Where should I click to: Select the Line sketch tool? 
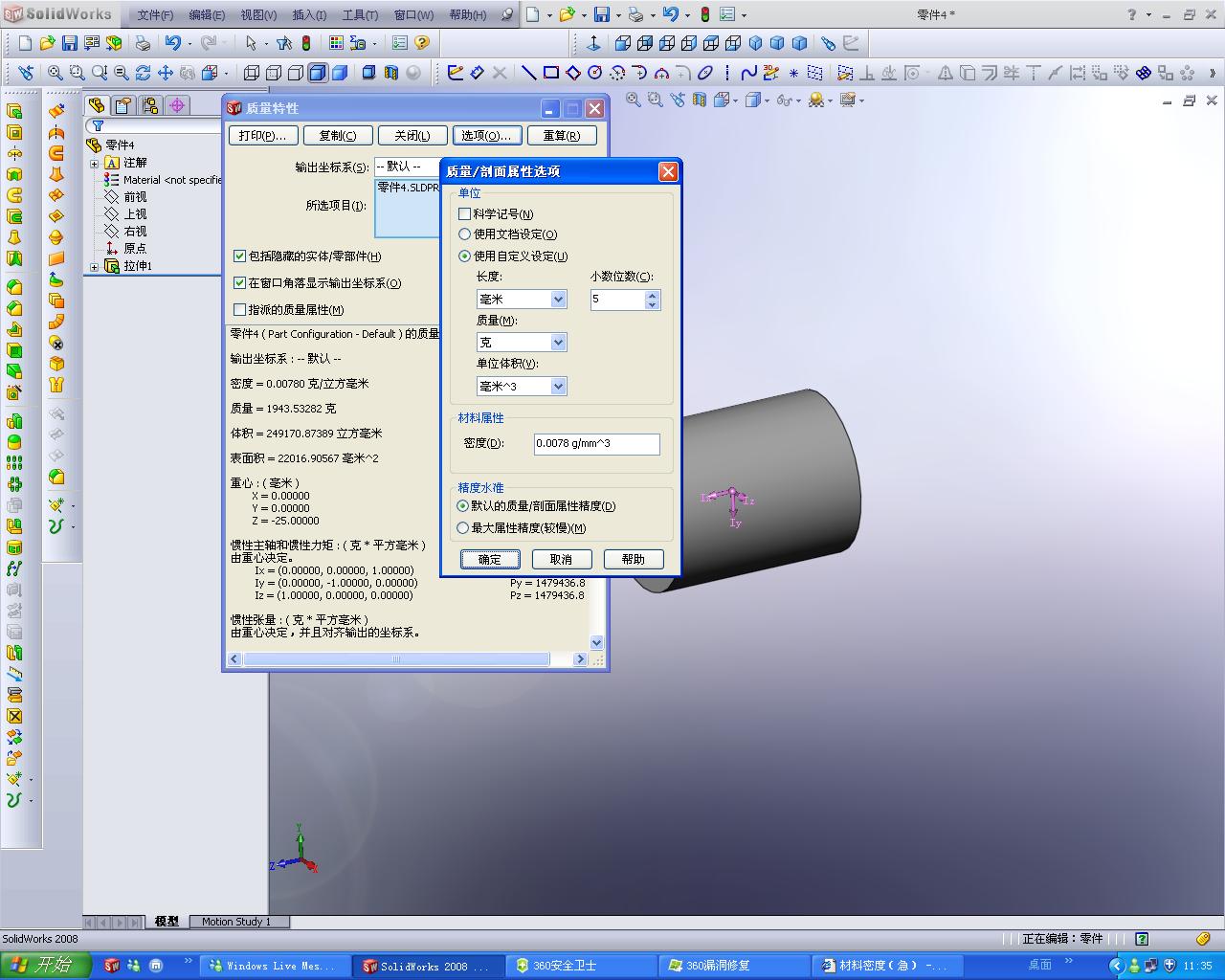tap(528, 73)
